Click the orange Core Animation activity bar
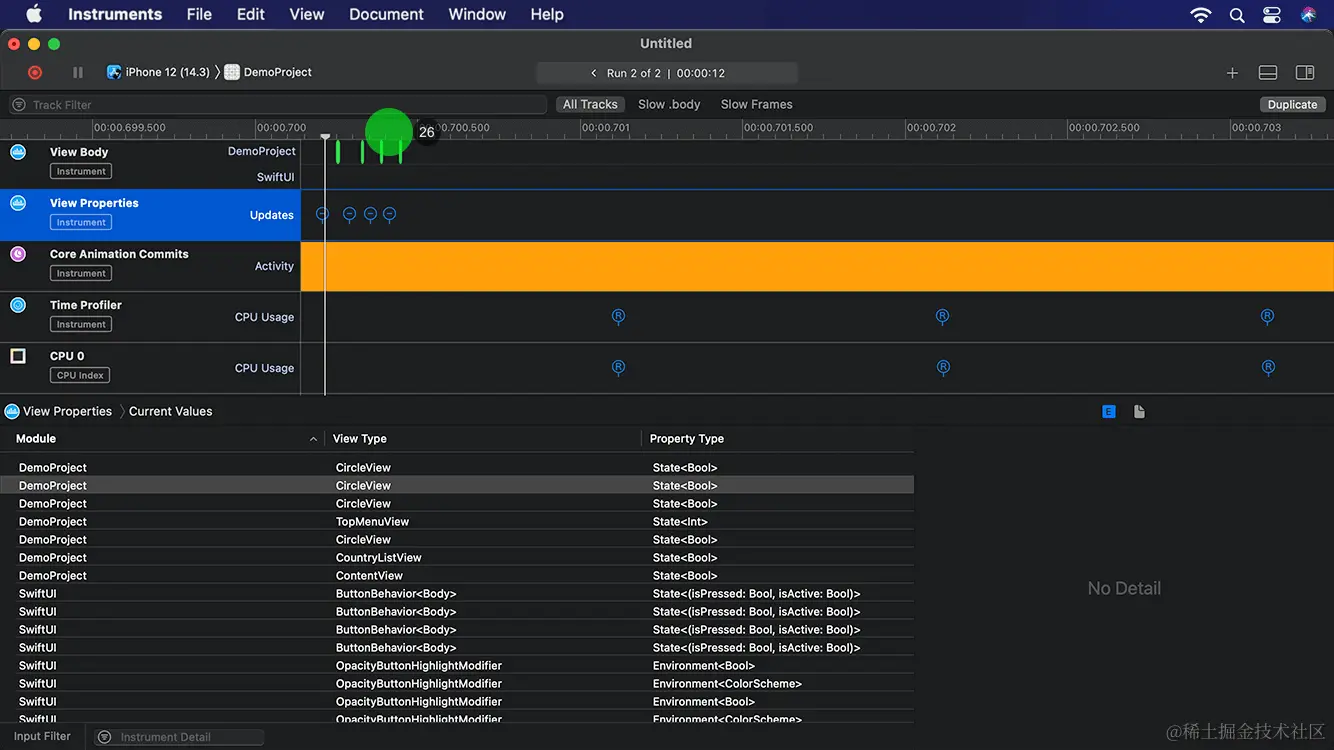 817,266
